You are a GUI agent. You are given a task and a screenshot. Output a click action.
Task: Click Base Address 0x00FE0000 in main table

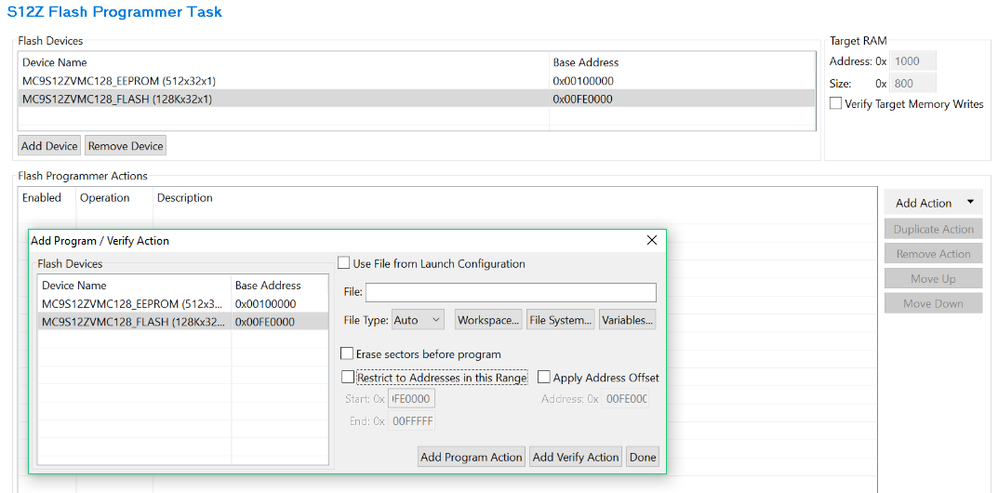pyautogui.click(x=583, y=99)
